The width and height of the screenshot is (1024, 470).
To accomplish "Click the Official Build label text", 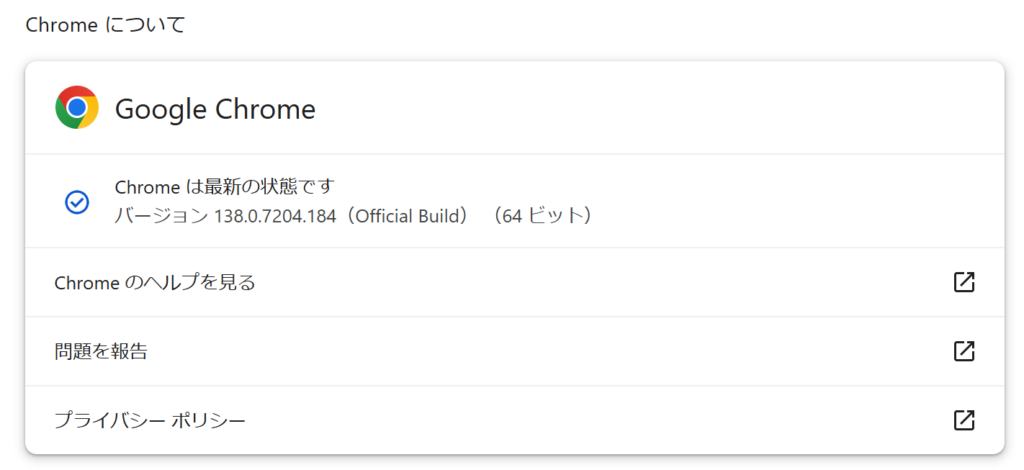I will point(407,216).
